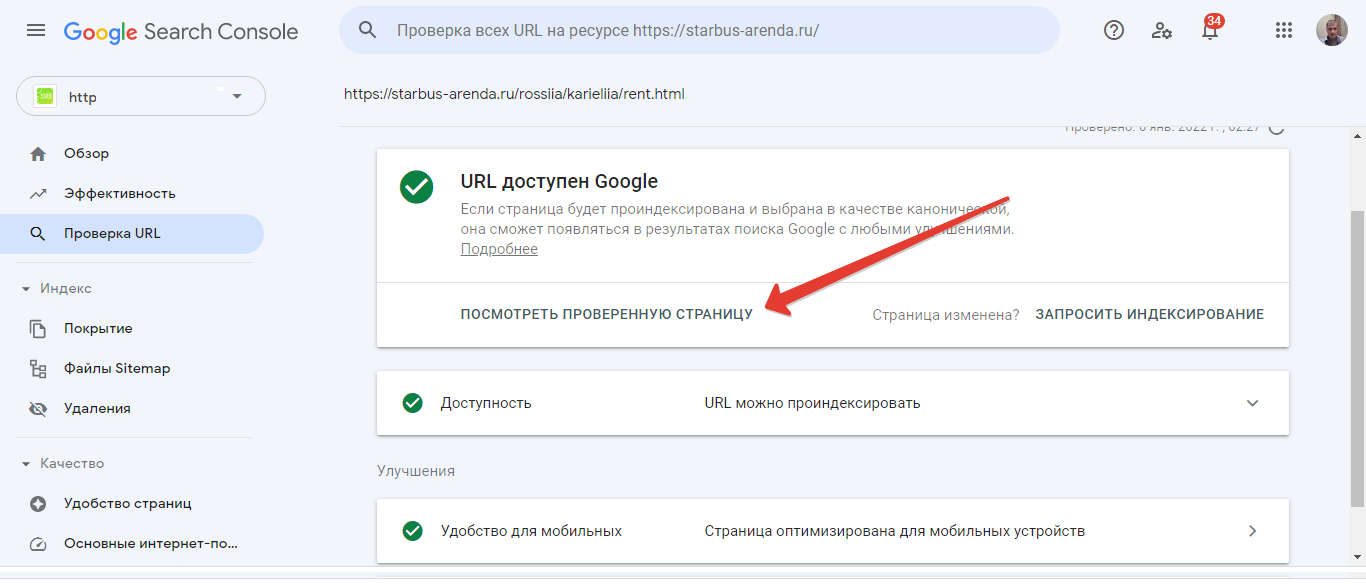Click the green check beside 'URL доступен Google'
This screenshot has width=1366, height=584.
tap(417, 187)
